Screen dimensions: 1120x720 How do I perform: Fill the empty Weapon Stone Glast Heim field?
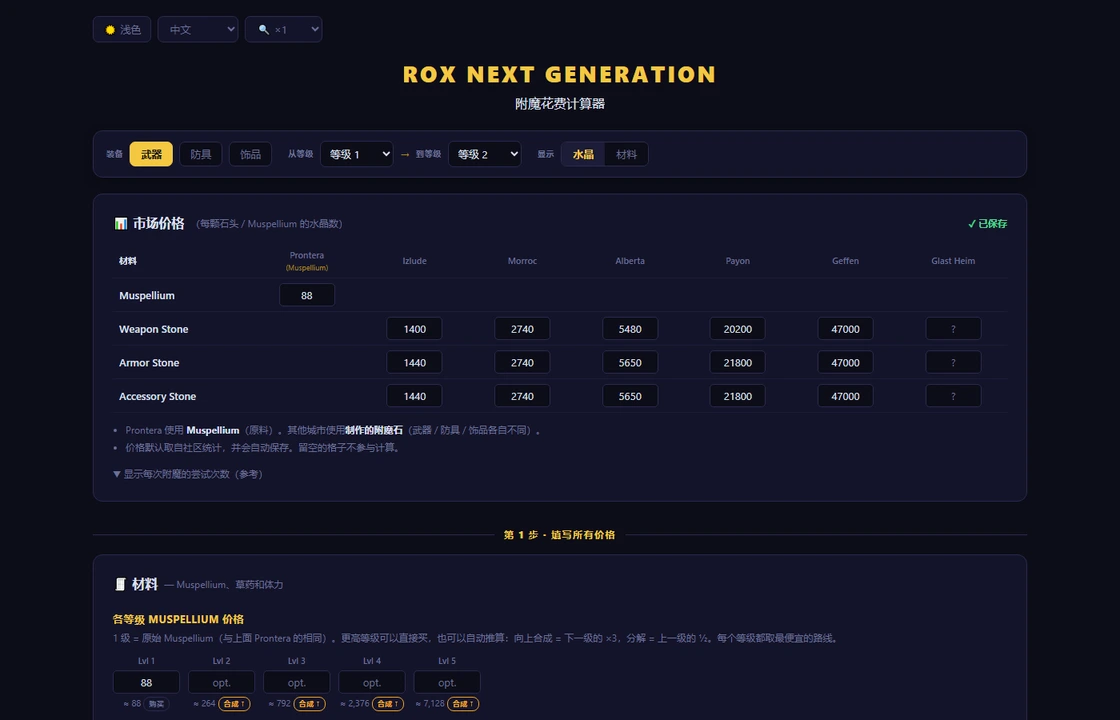[x=953, y=329]
